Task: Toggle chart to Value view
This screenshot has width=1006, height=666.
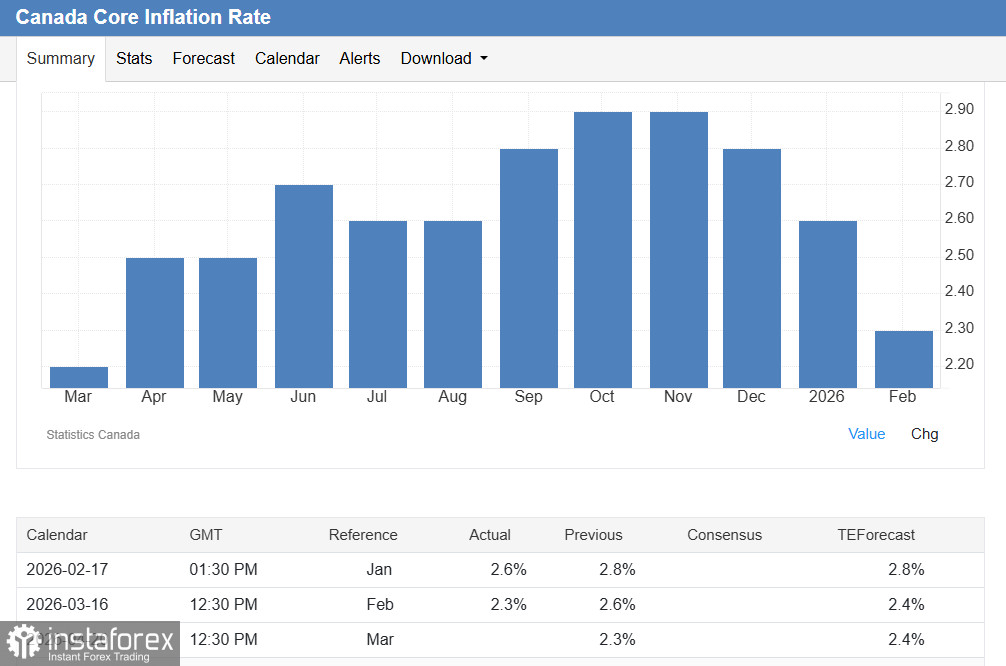Action: 866,434
